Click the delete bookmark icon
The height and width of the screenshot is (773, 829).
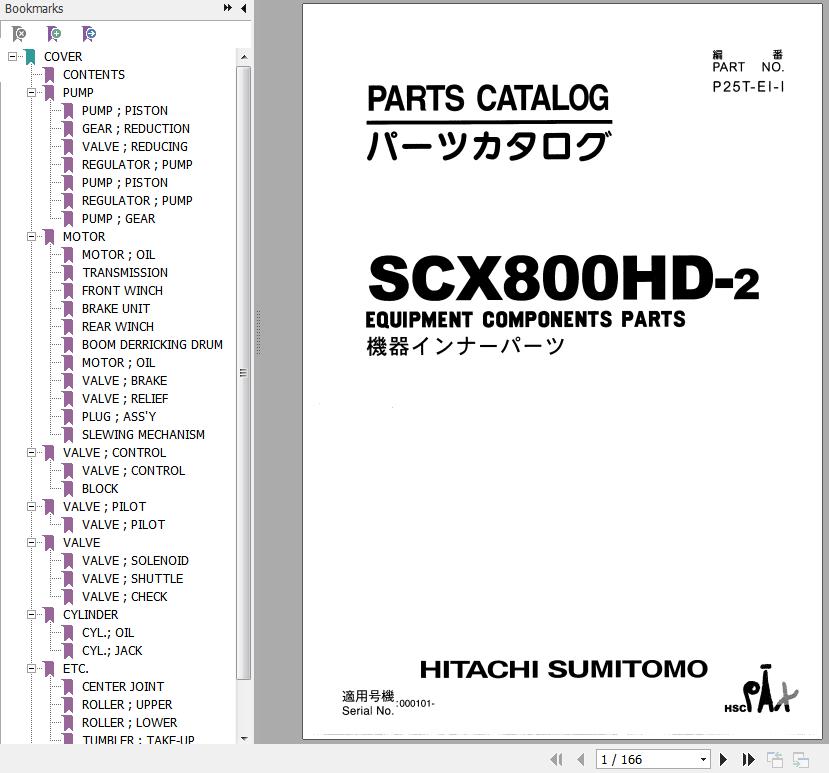19,34
